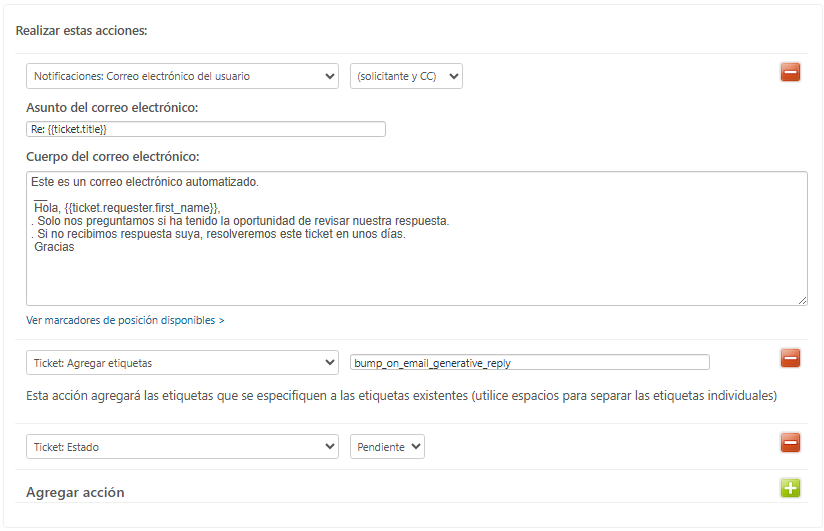The image size is (824, 531).
Task: Click the Cuerpo del correo electrónico label
Action: pos(112,156)
